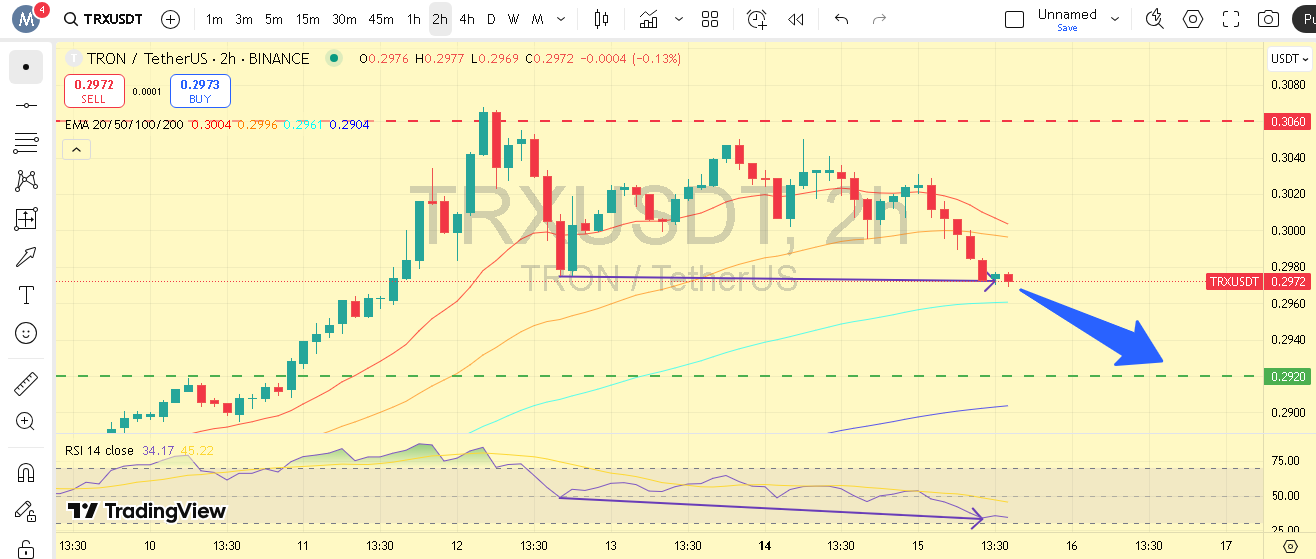Viewport: 1316px width, 559px height.
Task: Select the EMA 20/50/100/200 indicator legend
Action: pos(124,125)
